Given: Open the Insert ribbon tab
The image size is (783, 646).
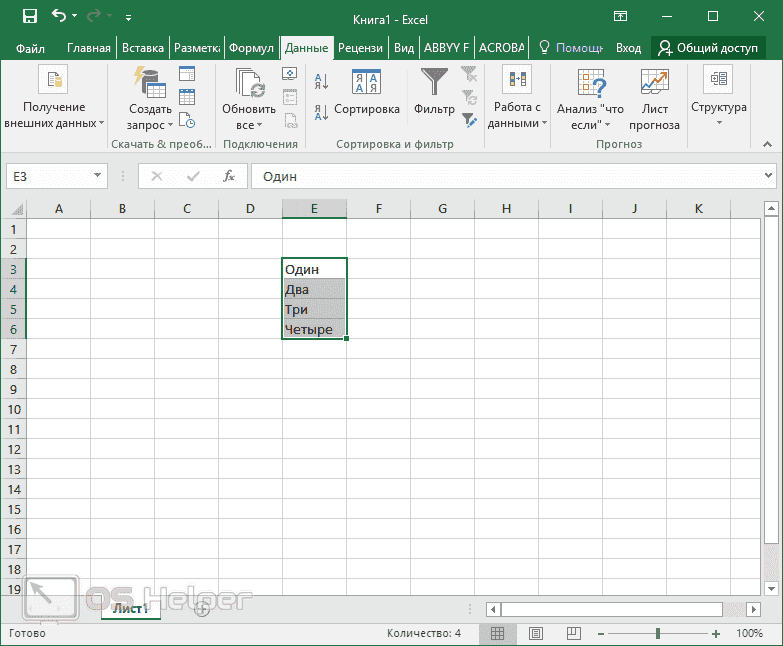Looking at the screenshot, I should click(143, 48).
